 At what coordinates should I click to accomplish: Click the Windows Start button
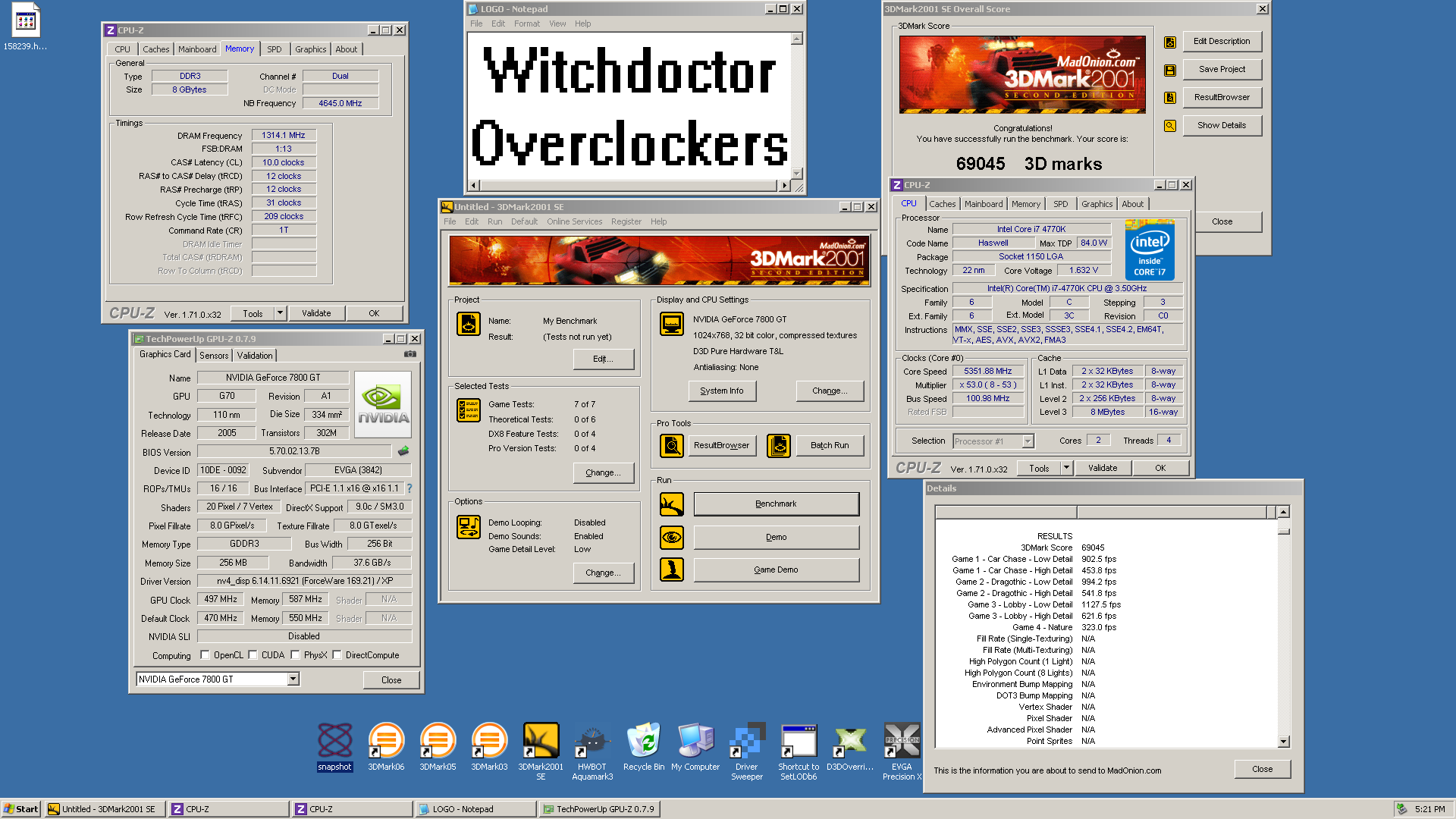click(20, 809)
